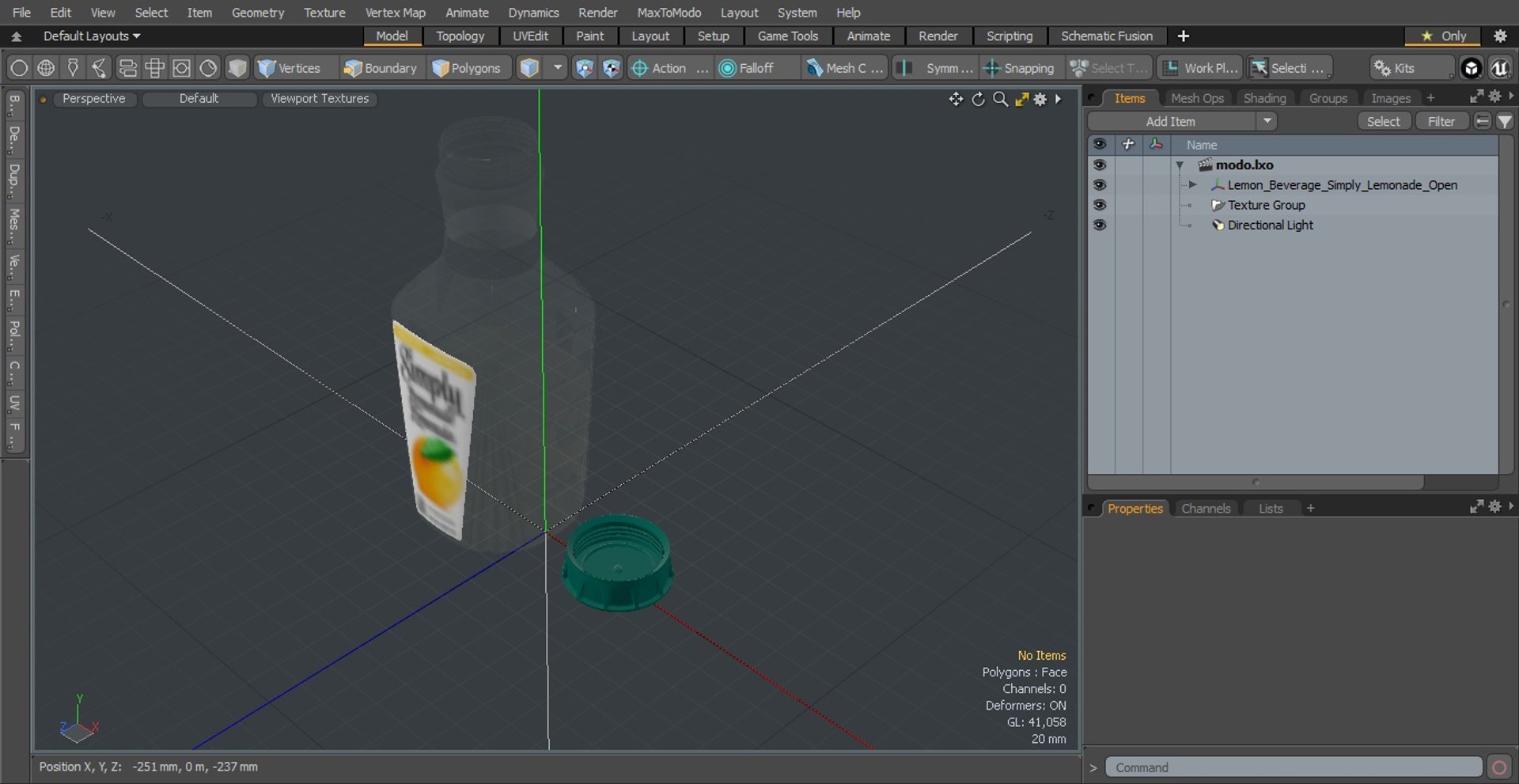Expand viewport controls arrow
Screen dimensions: 1519x784
(1059, 99)
